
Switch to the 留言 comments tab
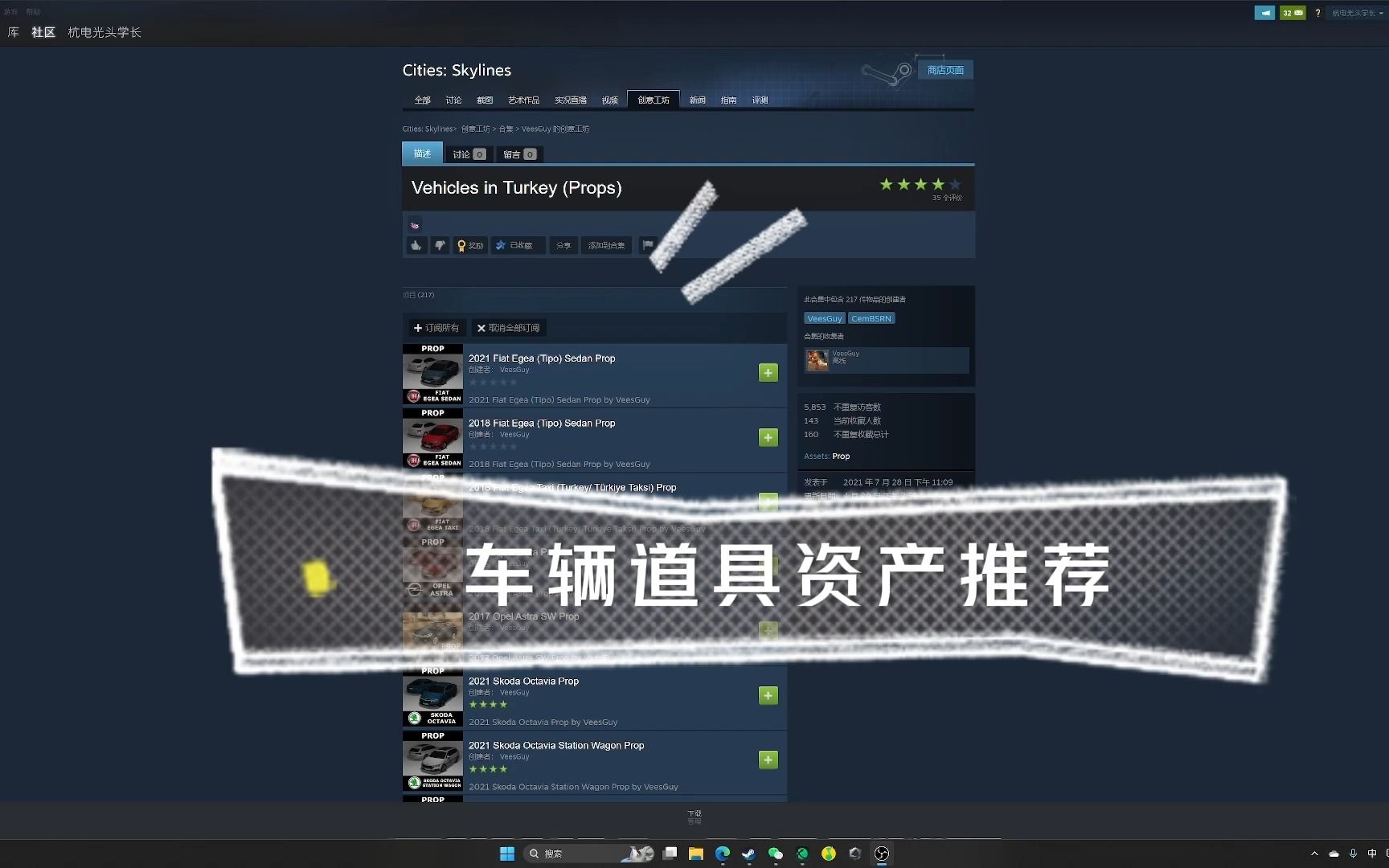point(519,154)
